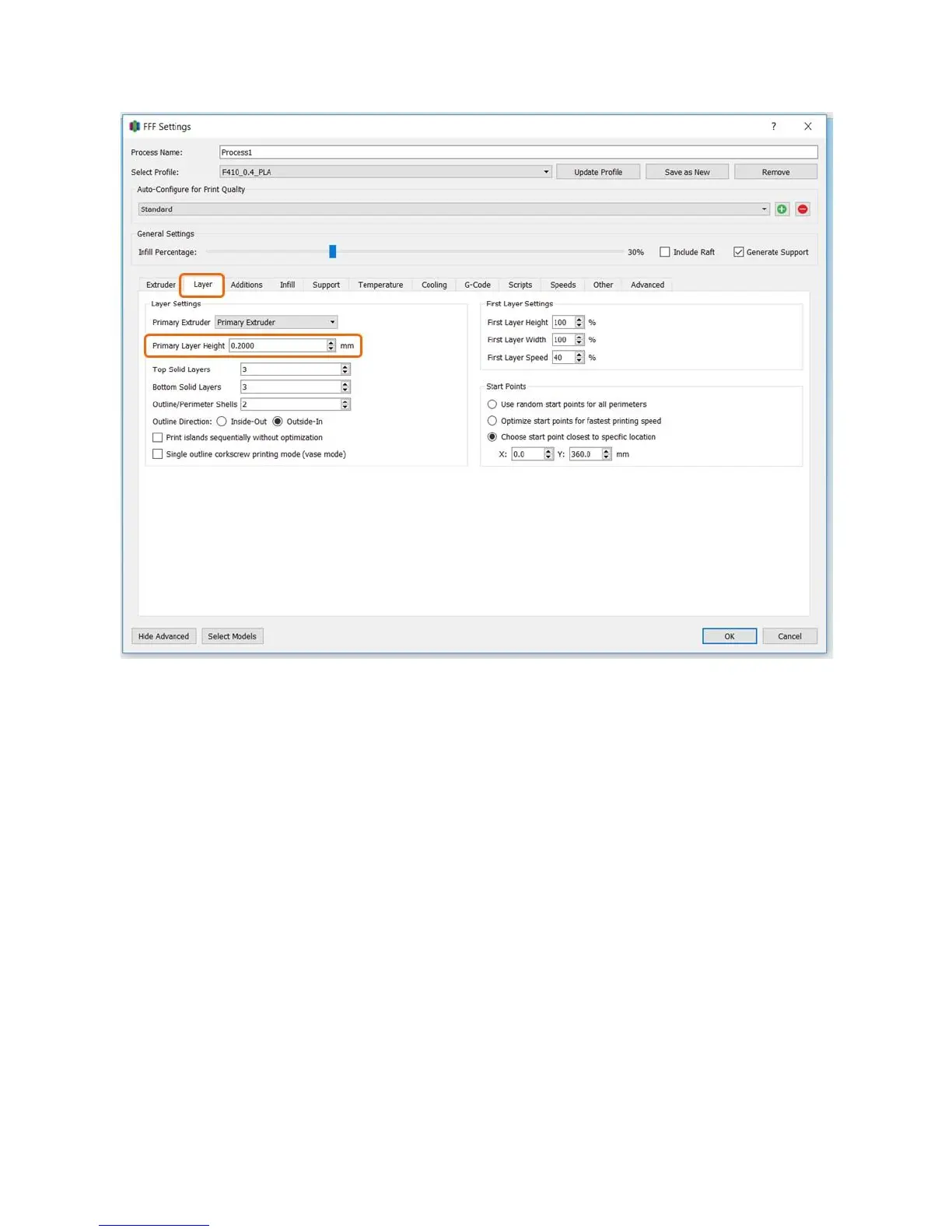Adjust the First Layer Speed stepper arrows
The image size is (952, 1232).
click(579, 358)
